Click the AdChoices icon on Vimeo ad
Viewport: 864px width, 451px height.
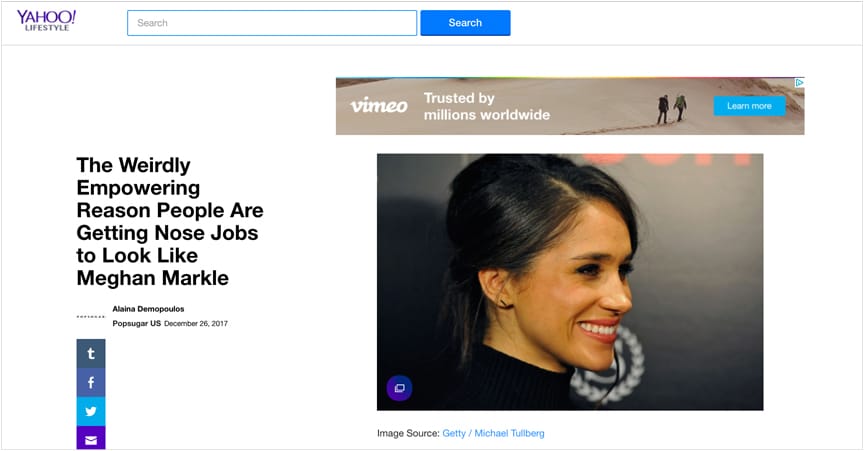(x=799, y=83)
